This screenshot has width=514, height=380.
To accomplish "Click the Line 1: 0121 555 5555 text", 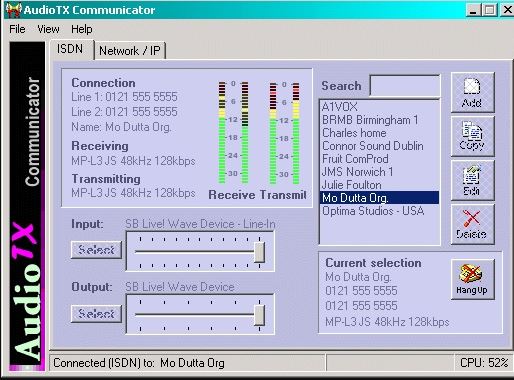I will 124,97.
